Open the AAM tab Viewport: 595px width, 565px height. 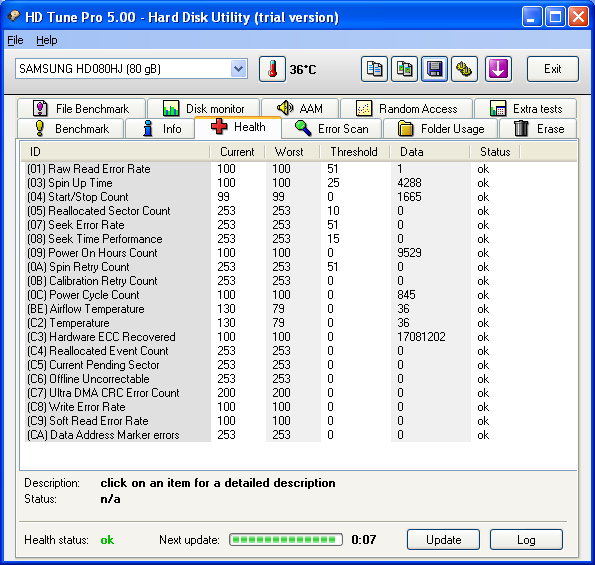(x=300, y=109)
